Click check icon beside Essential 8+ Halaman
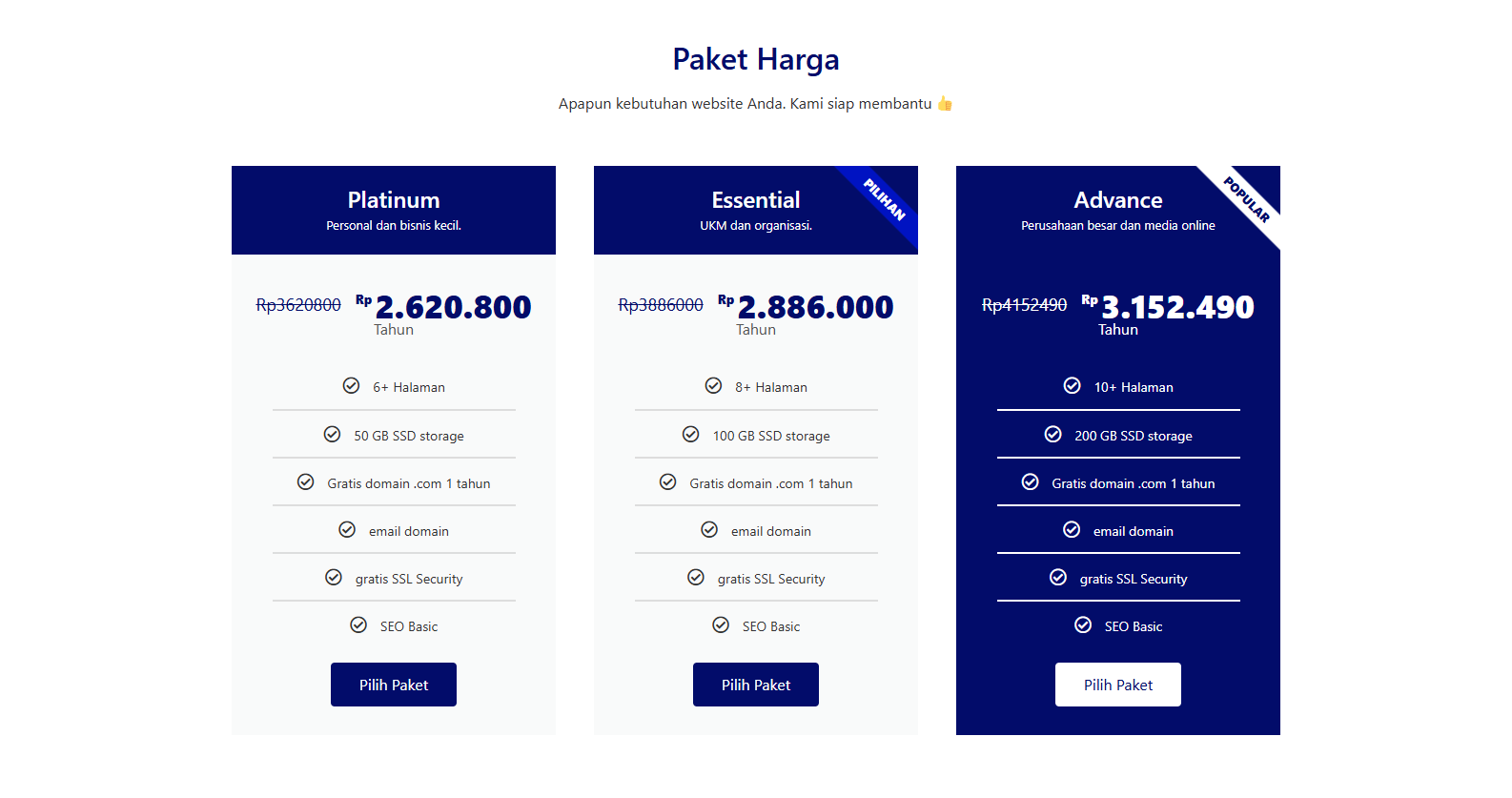Image resolution: width=1512 pixels, height=798 pixels. pyautogui.click(x=713, y=386)
